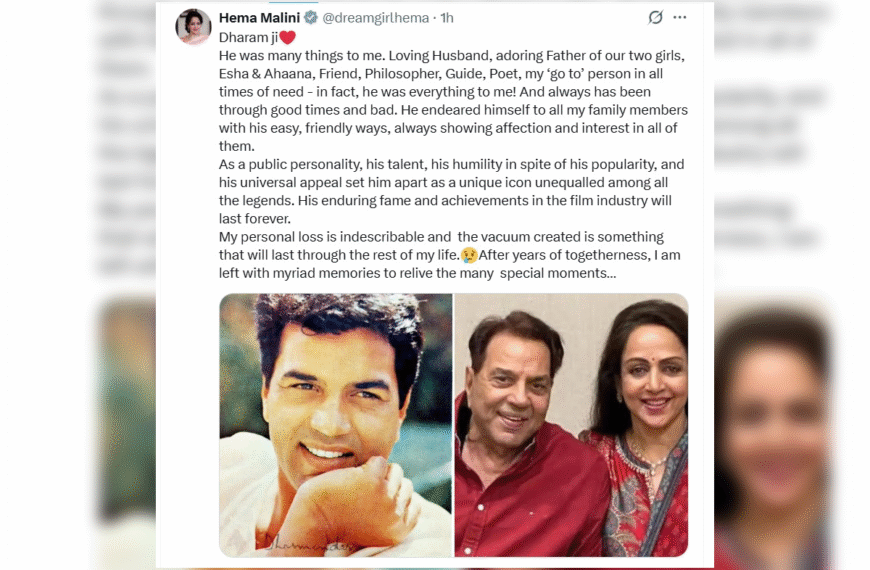
Task: Click the Grok explain-post icon
Action: click(x=656, y=18)
